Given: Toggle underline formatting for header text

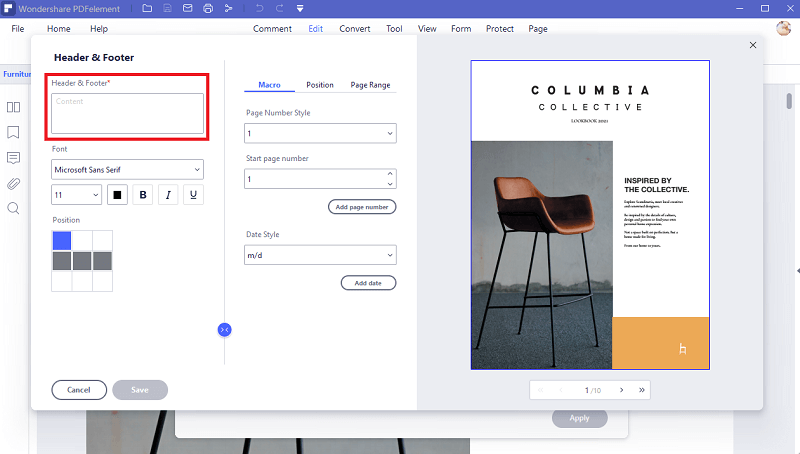Looking at the screenshot, I should pos(193,195).
